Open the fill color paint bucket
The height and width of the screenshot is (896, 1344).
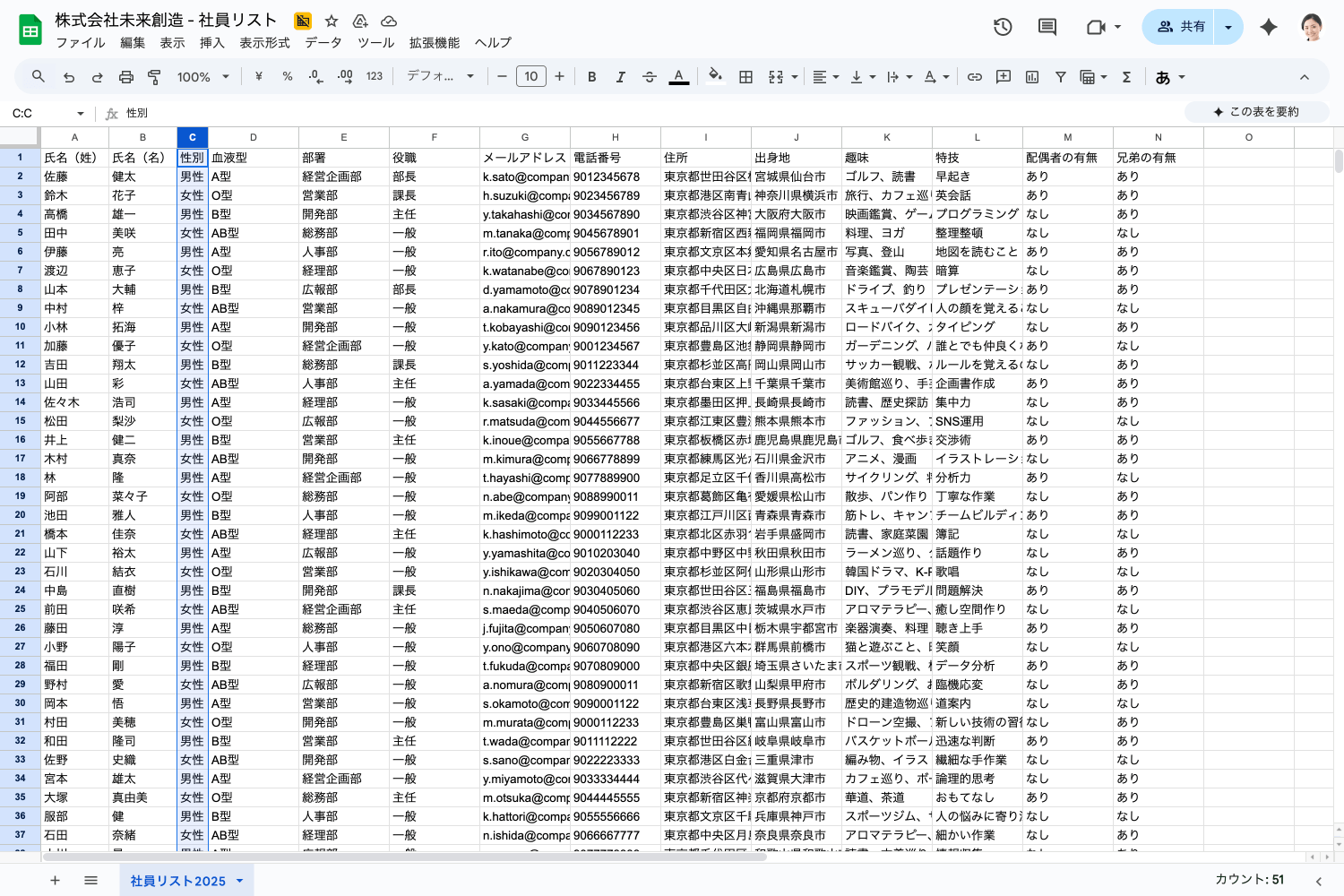tap(715, 77)
